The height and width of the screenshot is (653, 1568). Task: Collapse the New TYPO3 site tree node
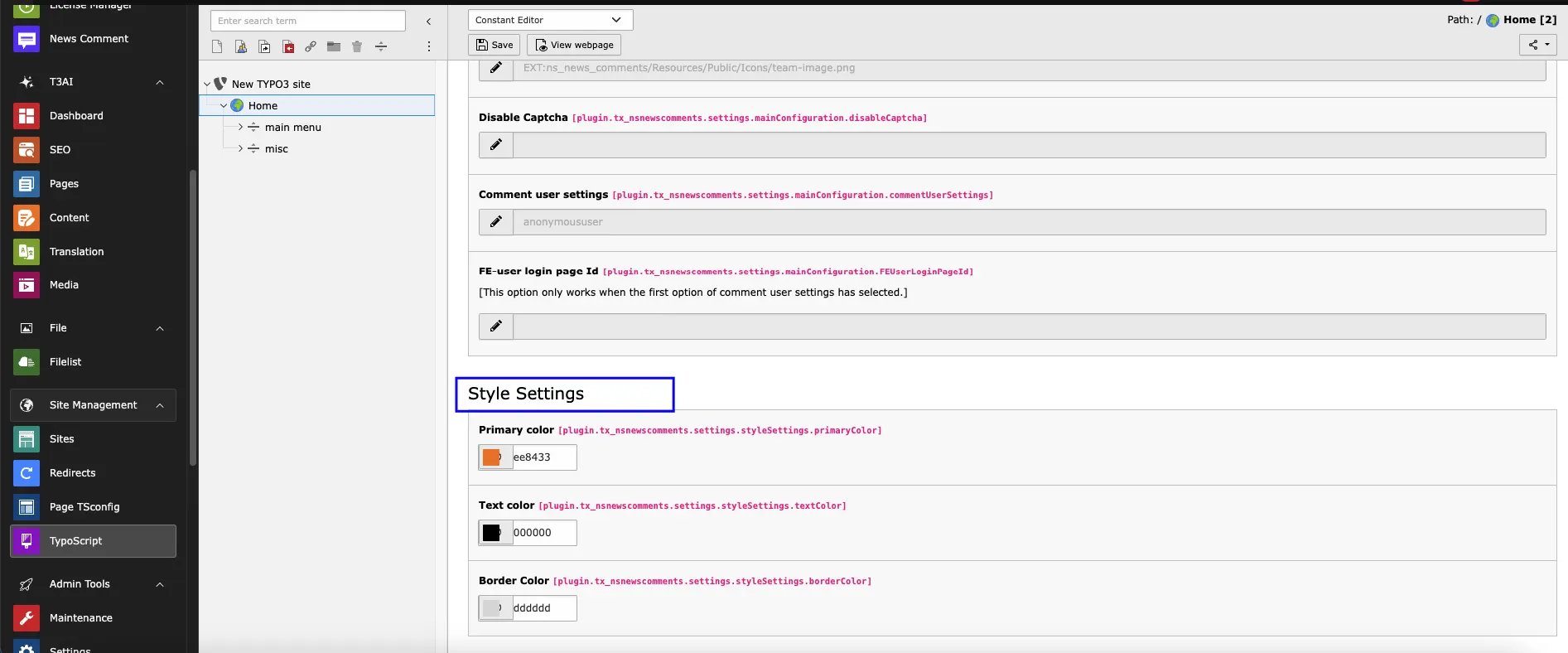tap(207, 85)
